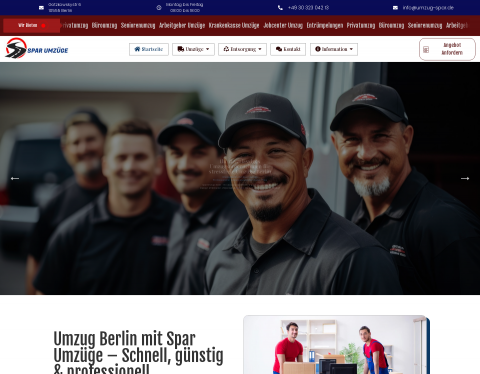Click the info@umzug-spar.de email link
Image resolution: width=480 pixels, height=374 pixels.
click(x=428, y=8)
